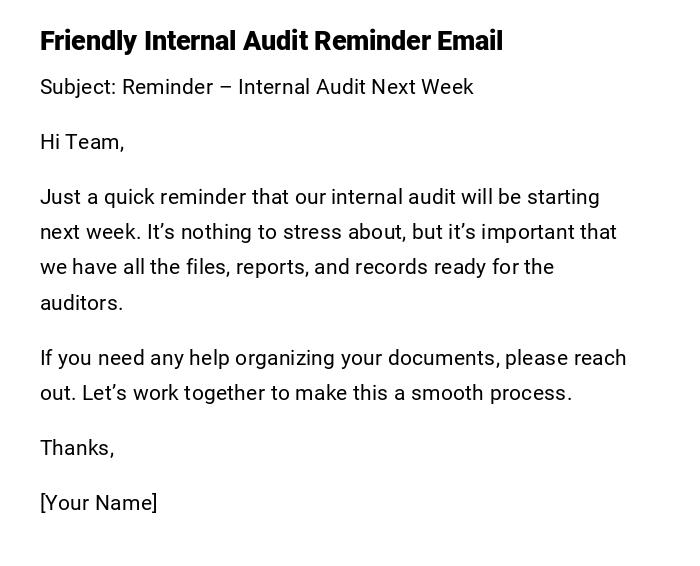Click the "[Your Name]" placeholder
The height and width of the screenshot is (566, 700).
tap(98, 503)
